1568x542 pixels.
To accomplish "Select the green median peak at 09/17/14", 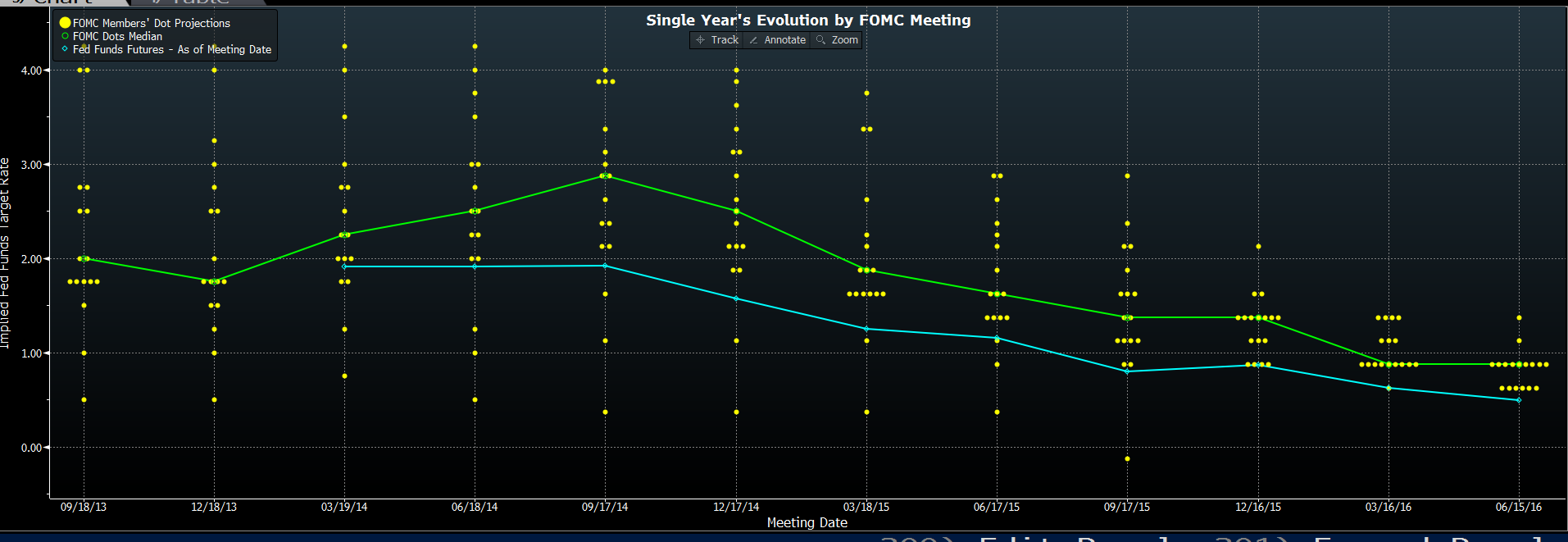I will 605,175.
